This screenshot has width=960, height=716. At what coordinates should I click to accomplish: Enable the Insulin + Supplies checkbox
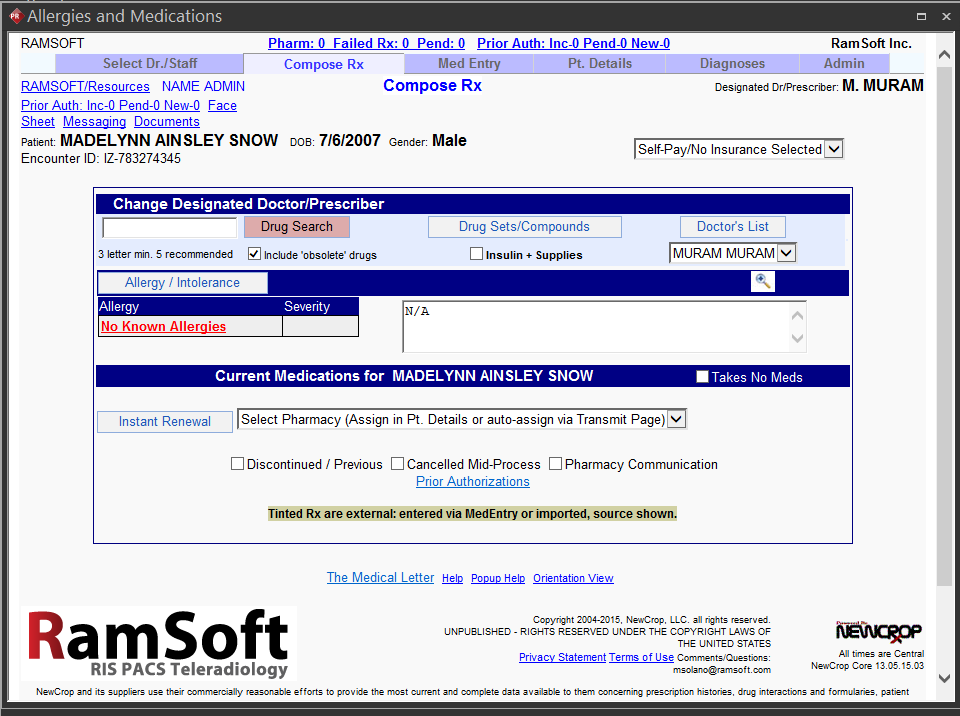point(477,254)
